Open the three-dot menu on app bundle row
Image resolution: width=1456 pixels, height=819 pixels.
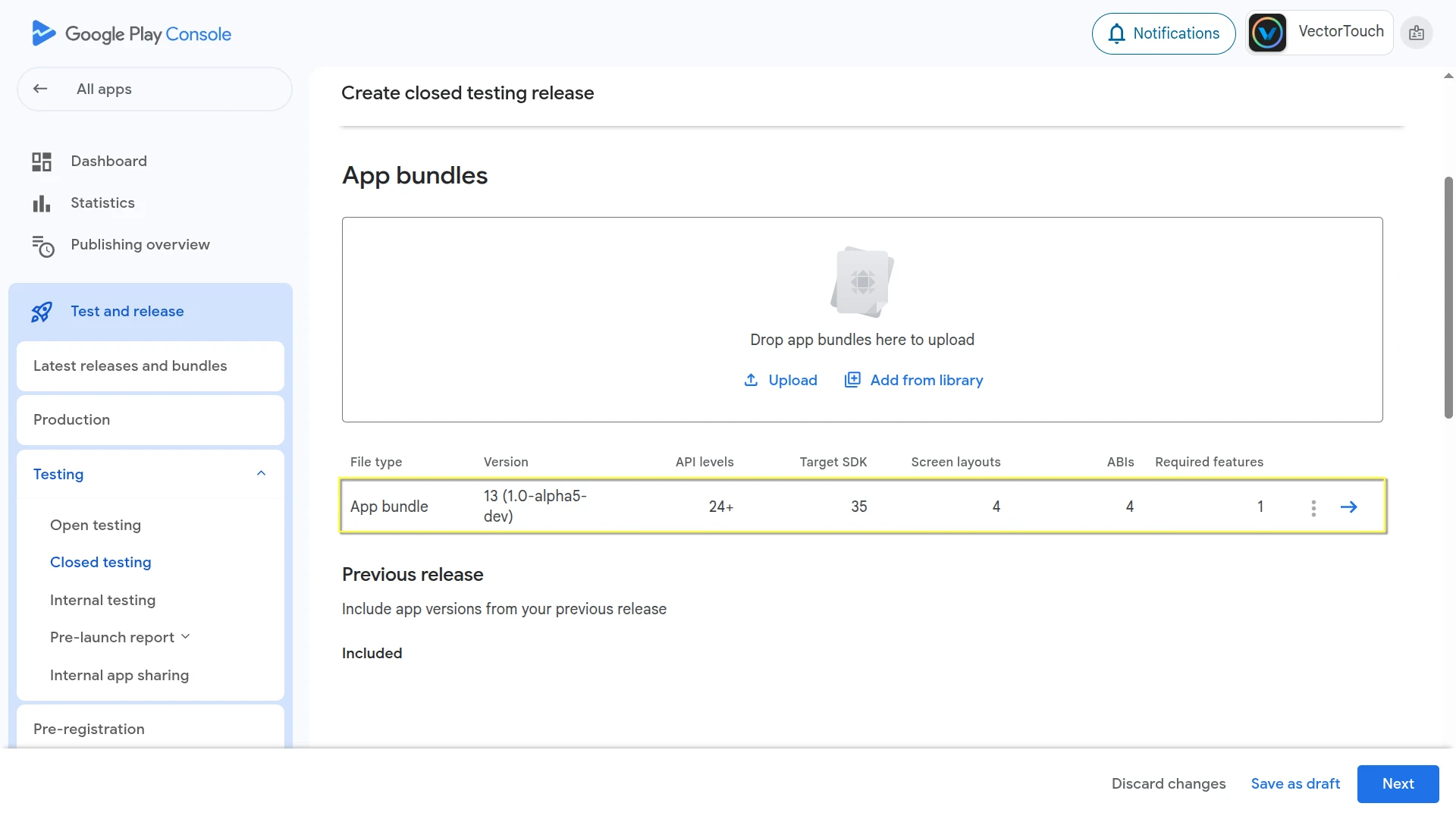[x=1313, y=507]
